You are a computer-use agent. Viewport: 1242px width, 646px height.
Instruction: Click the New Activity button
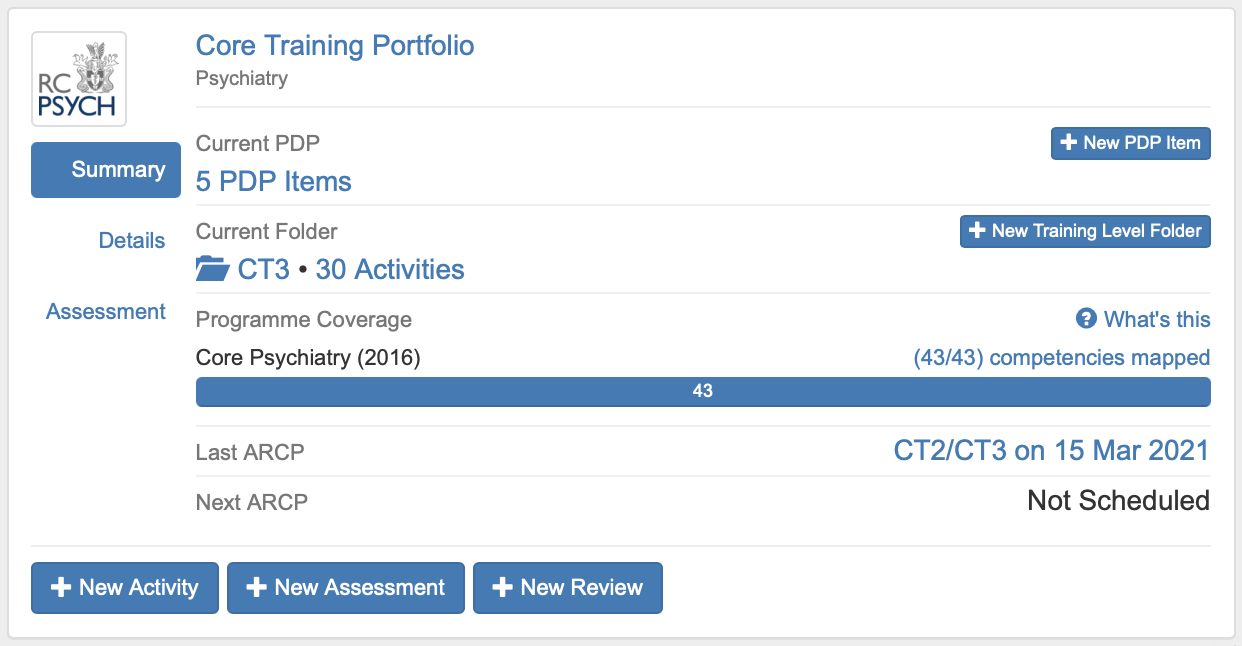pyautogui.click(x=124, y=587)
